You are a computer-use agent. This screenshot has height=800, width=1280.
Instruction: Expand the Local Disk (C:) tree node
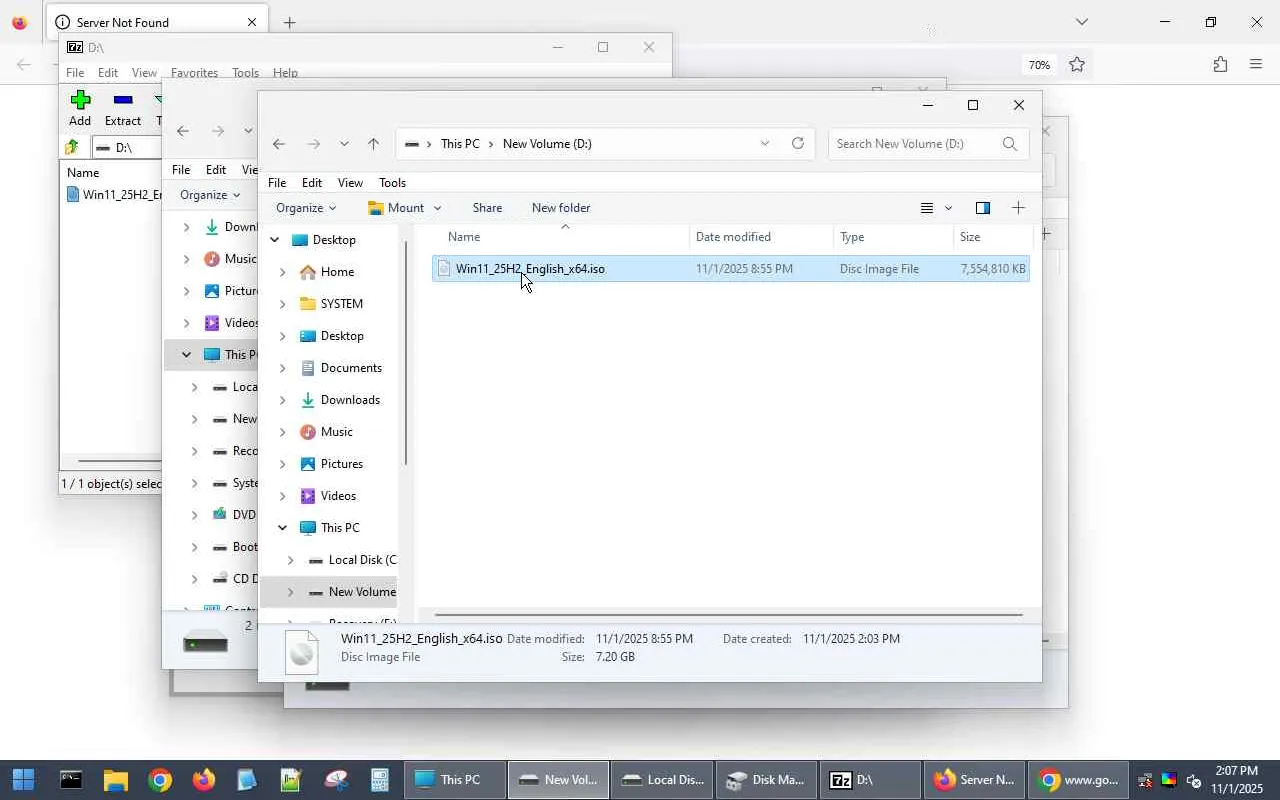(x=290, y=560)
